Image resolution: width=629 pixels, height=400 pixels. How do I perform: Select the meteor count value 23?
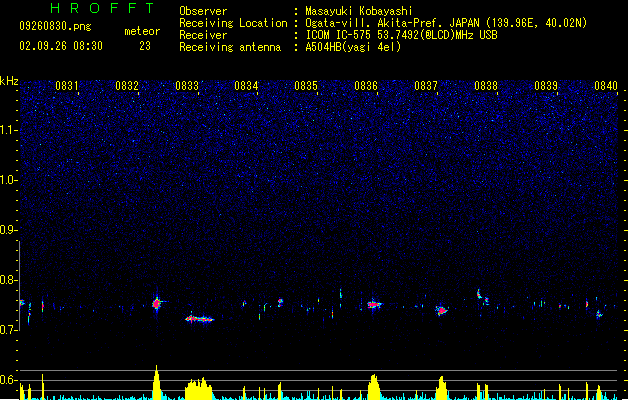pyautogui.click(x=145, y=46)
